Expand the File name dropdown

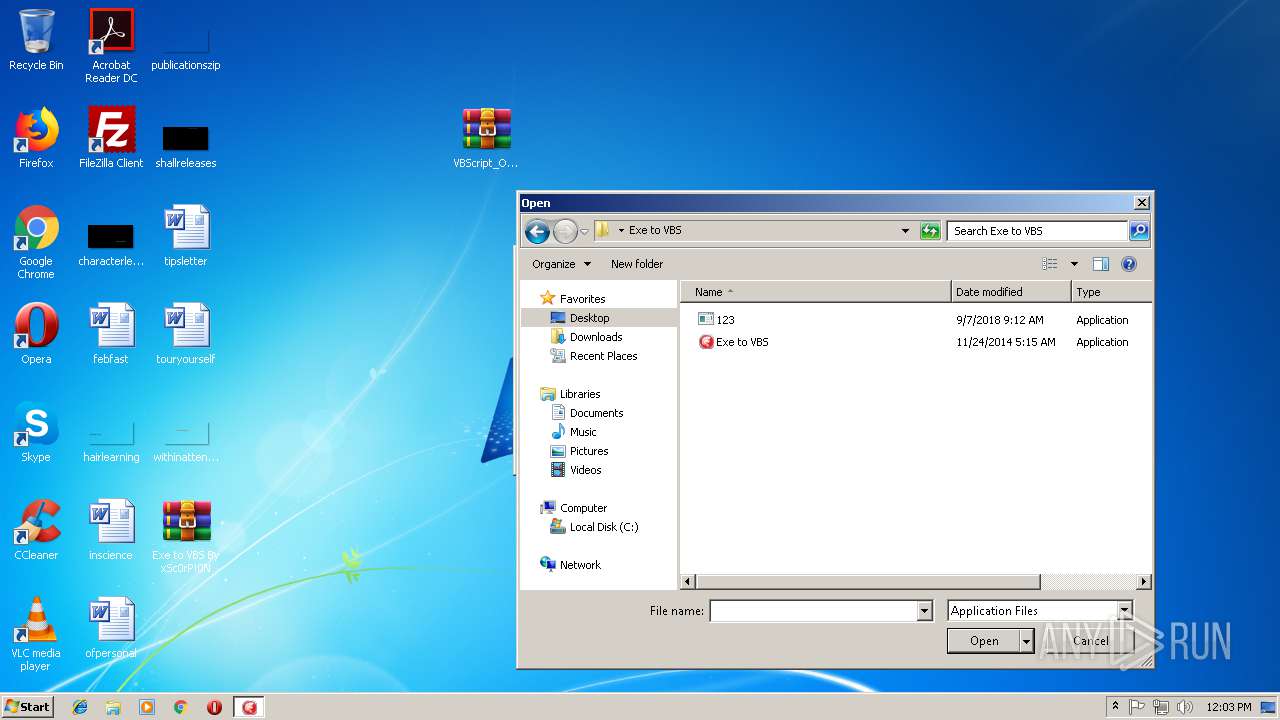[924, 611]
